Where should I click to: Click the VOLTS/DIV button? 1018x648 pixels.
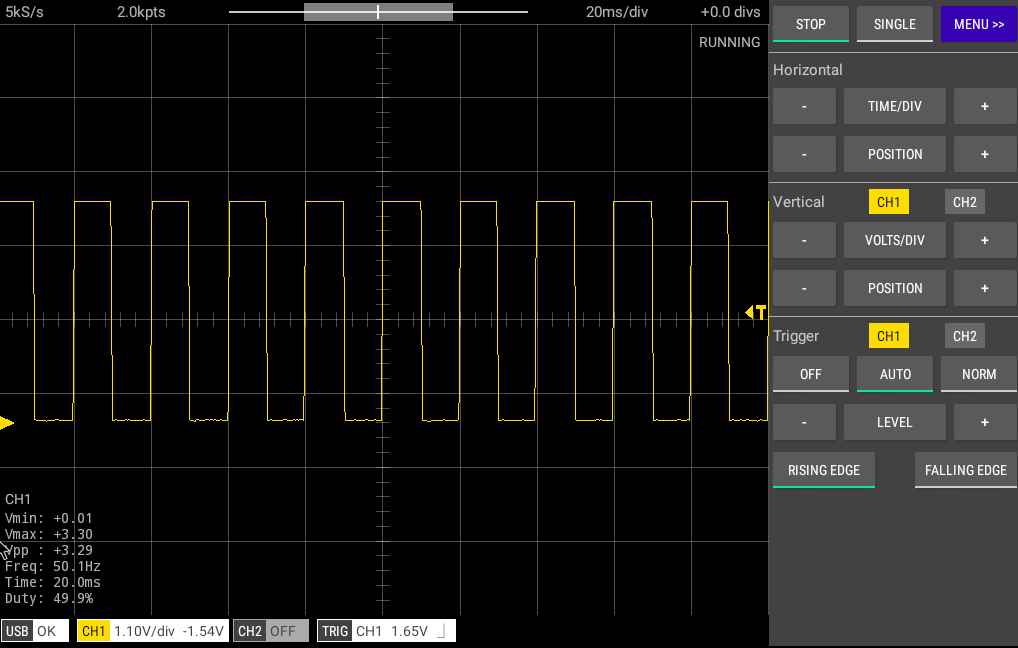click(895, 240)
